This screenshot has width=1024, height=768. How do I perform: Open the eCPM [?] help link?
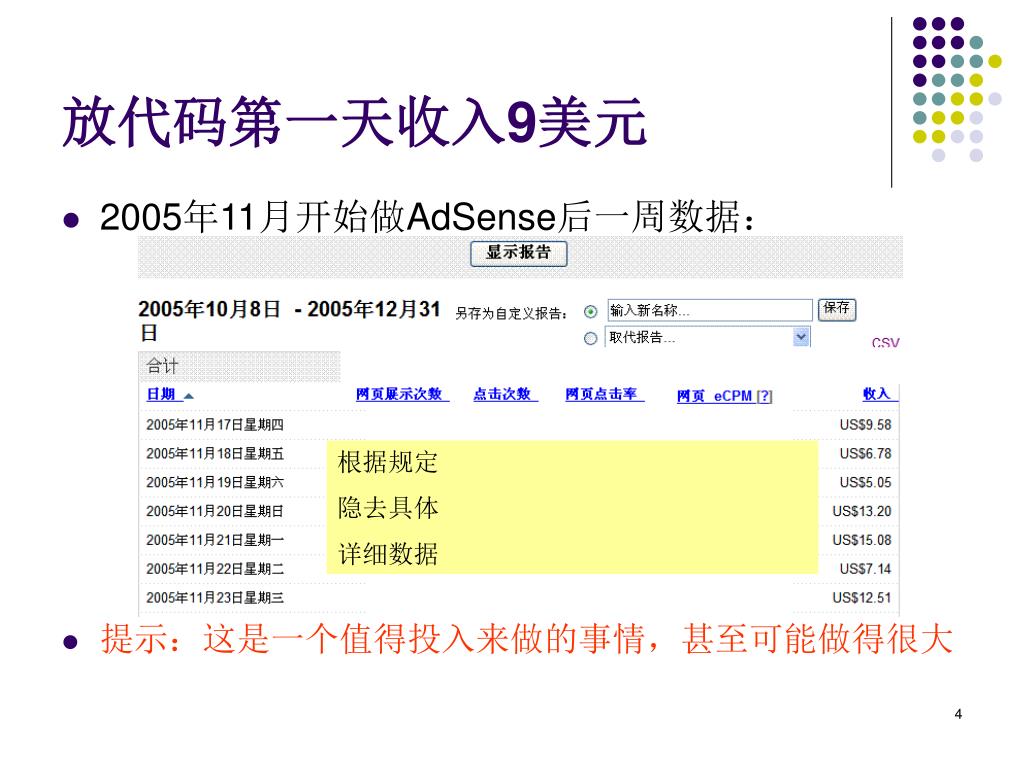[764, 396]
